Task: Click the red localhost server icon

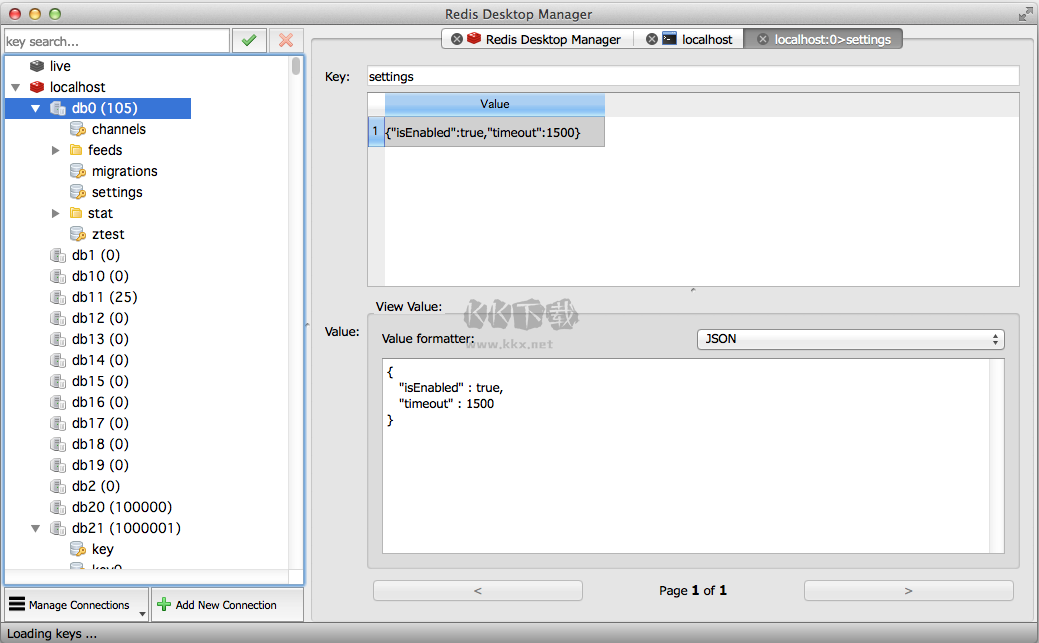Action: [37, 87]
